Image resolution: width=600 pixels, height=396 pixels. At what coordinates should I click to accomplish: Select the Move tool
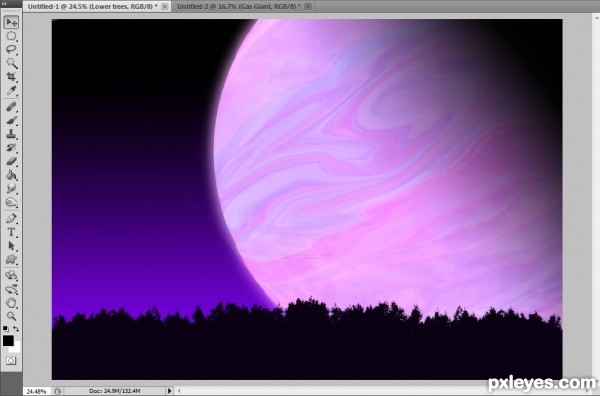click(11, 22)
